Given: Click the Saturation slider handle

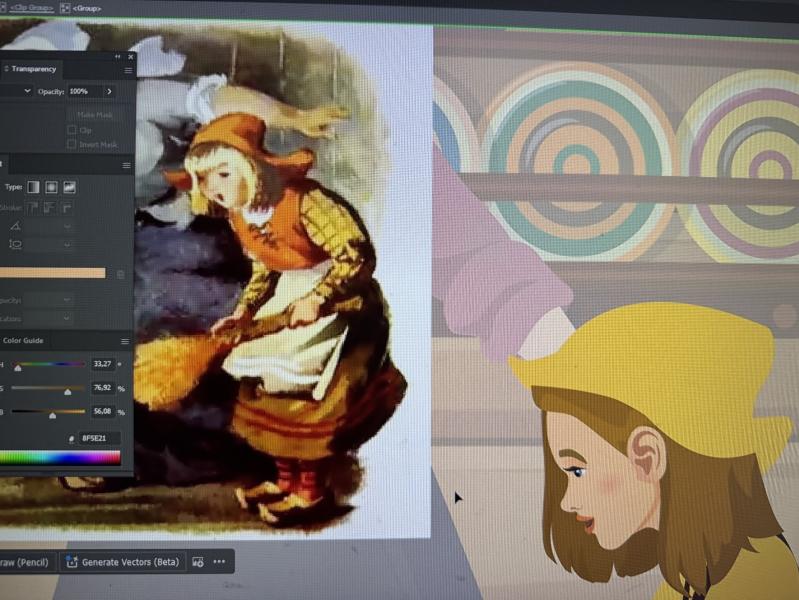Looking at the screenshot, I should pos(68,392).
